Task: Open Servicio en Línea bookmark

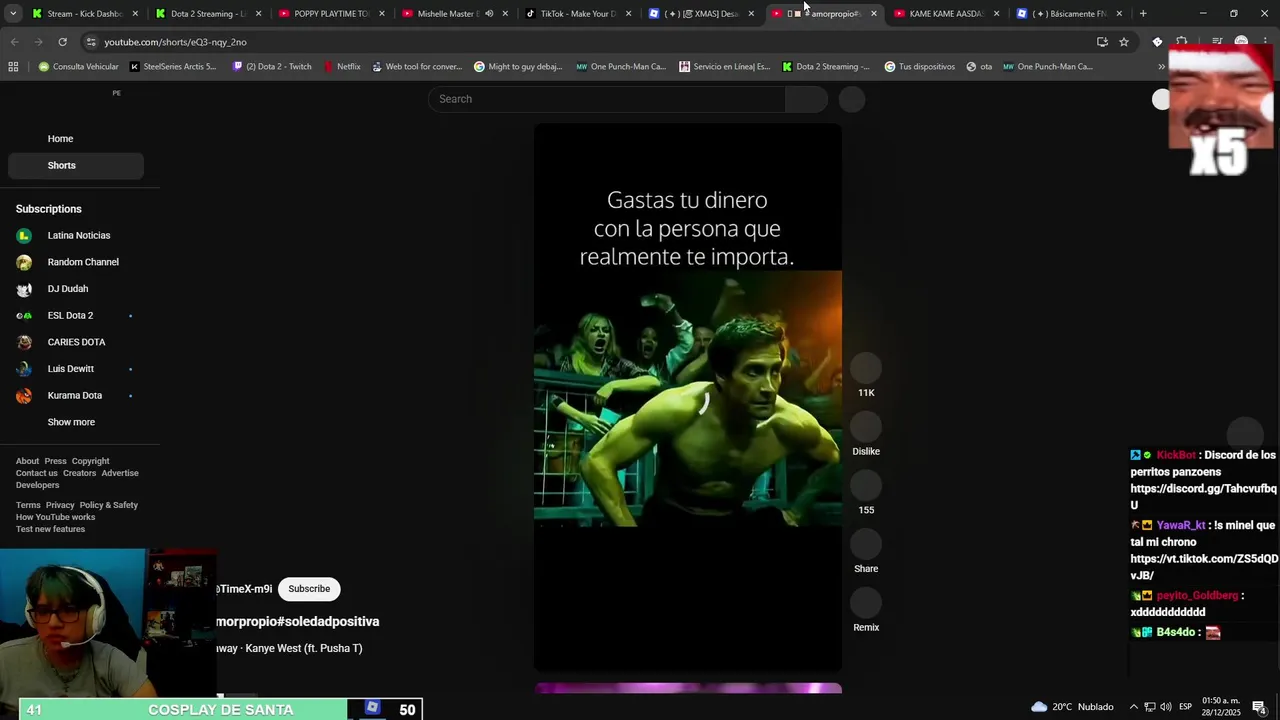Action: coord(724,67)
